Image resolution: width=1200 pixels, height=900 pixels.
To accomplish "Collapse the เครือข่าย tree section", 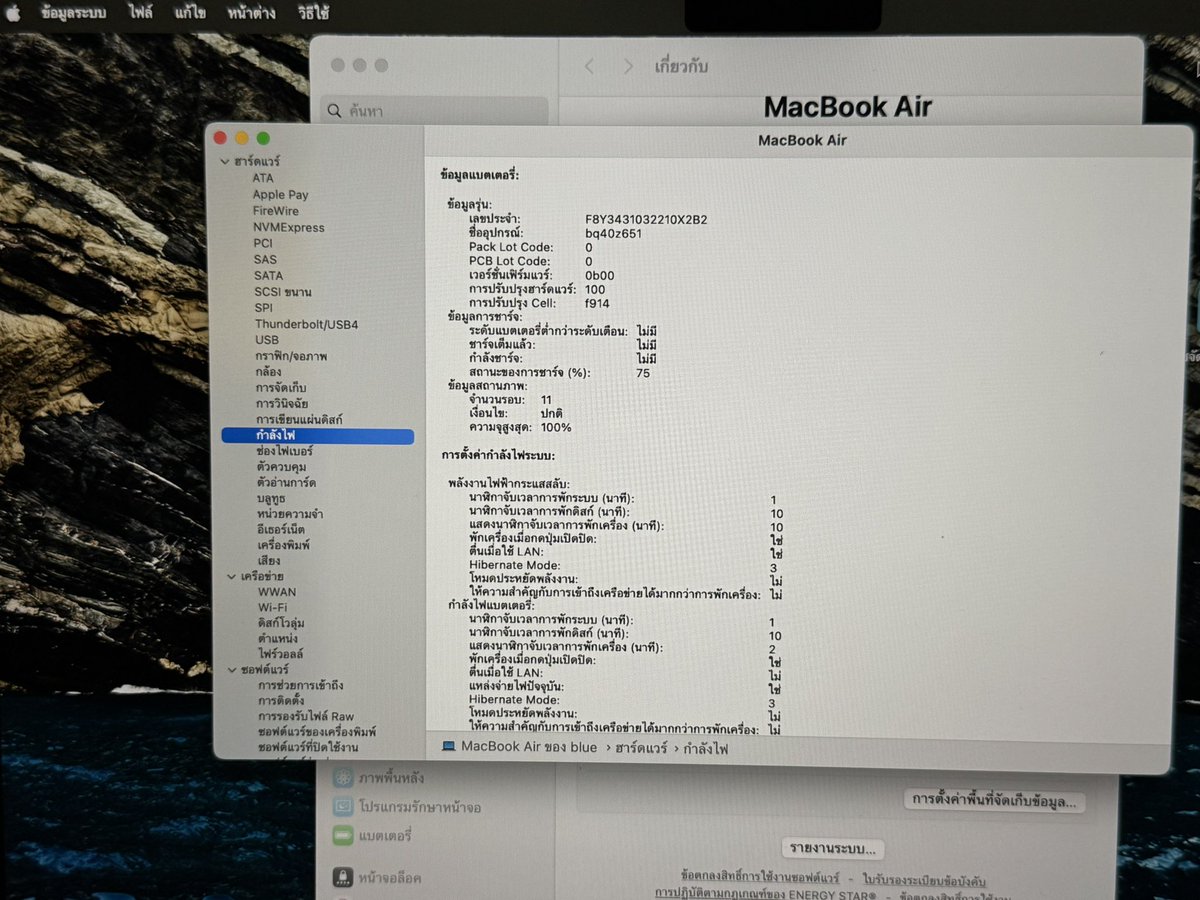I will (x=231, y=577).
